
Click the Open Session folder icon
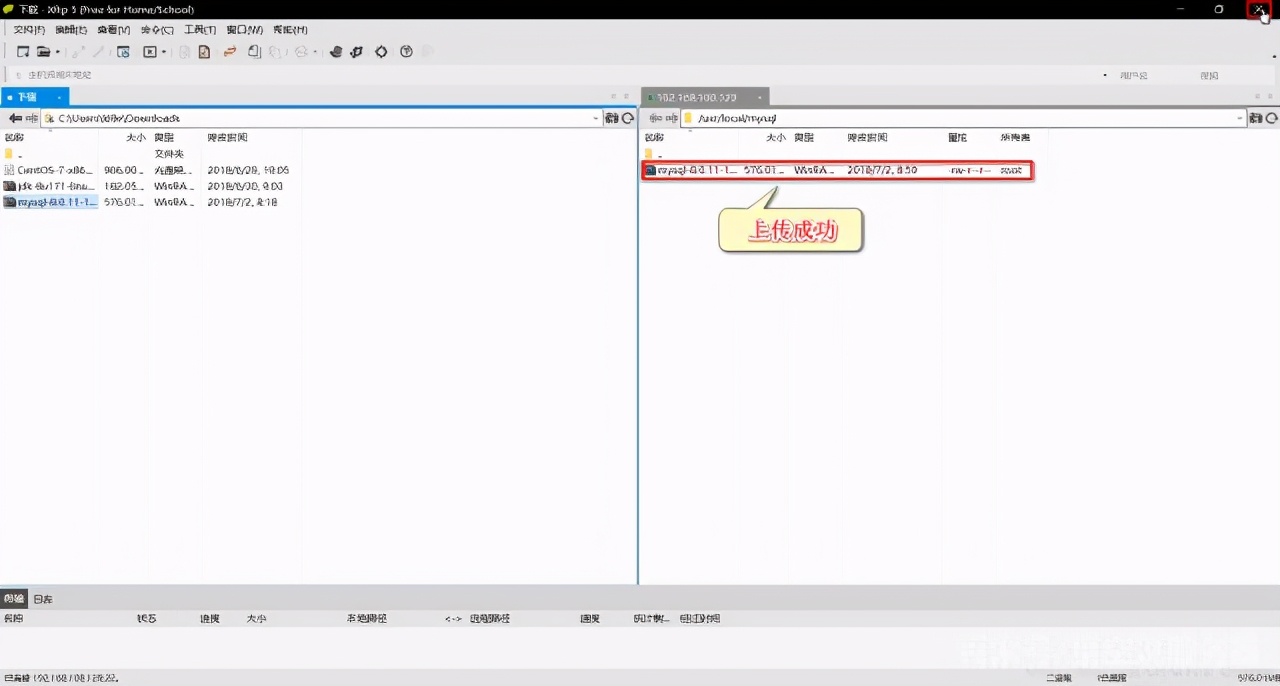click(x=43, y=52)
